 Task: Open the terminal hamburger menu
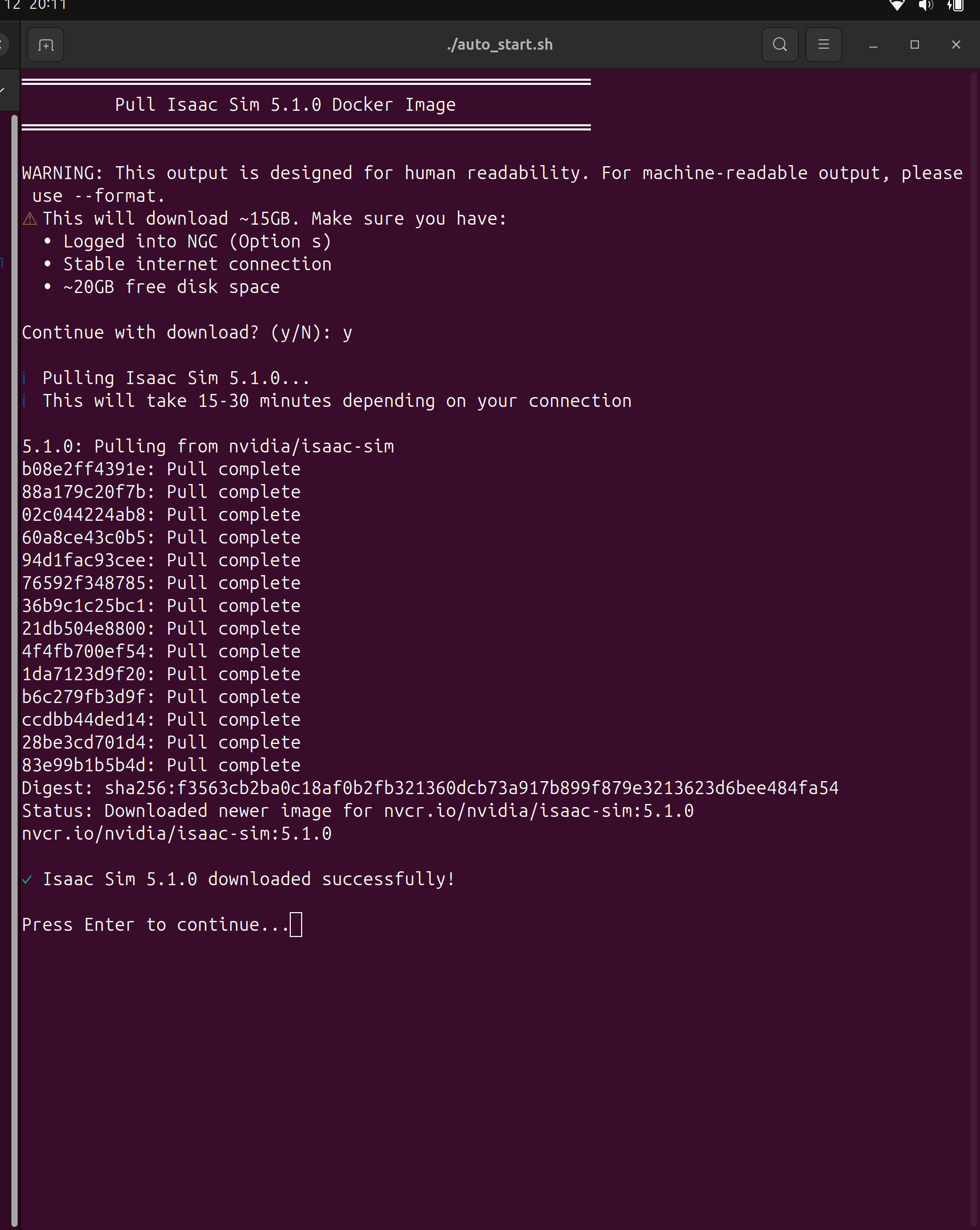(823, 45)
